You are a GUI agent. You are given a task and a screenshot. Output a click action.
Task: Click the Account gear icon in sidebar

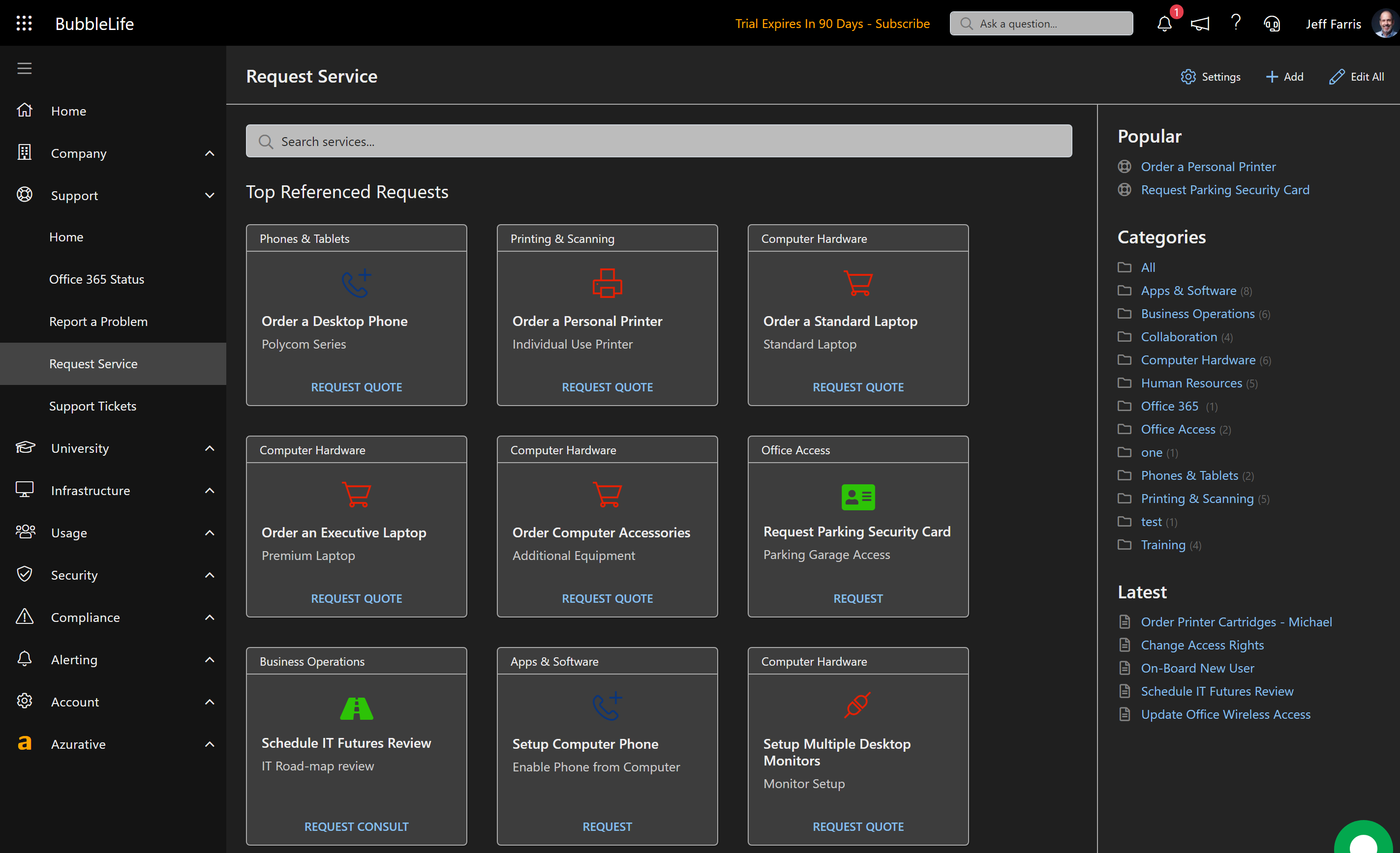click(x=25, y=701)
